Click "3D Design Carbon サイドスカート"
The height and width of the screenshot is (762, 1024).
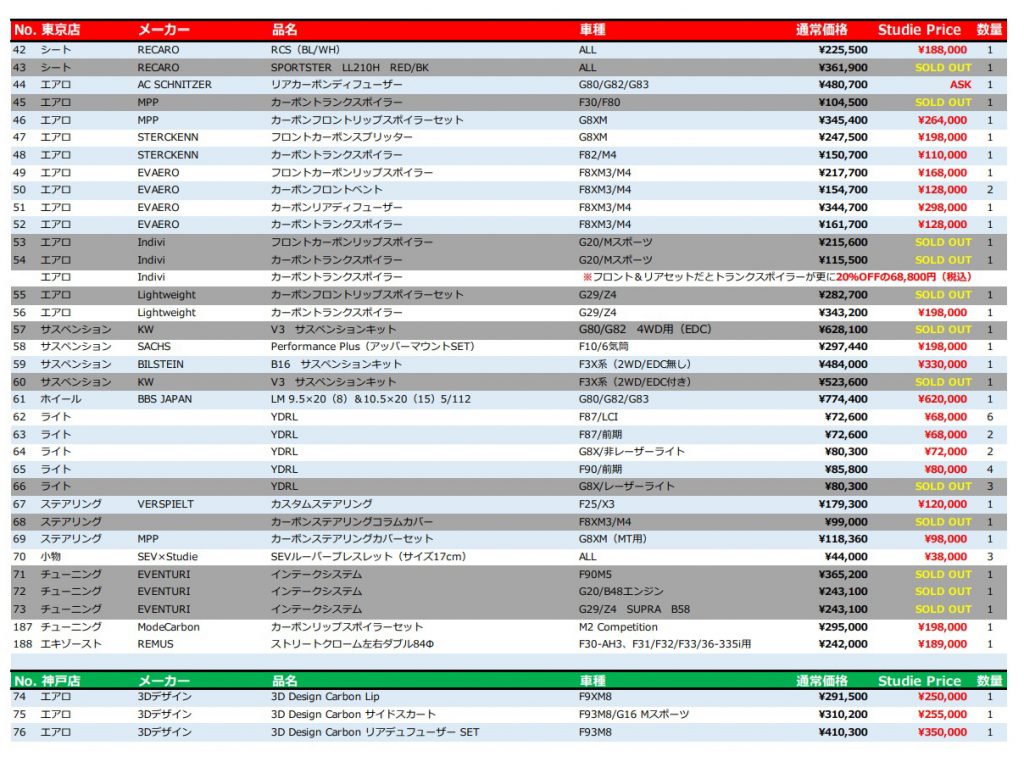[x=353, y=714]
